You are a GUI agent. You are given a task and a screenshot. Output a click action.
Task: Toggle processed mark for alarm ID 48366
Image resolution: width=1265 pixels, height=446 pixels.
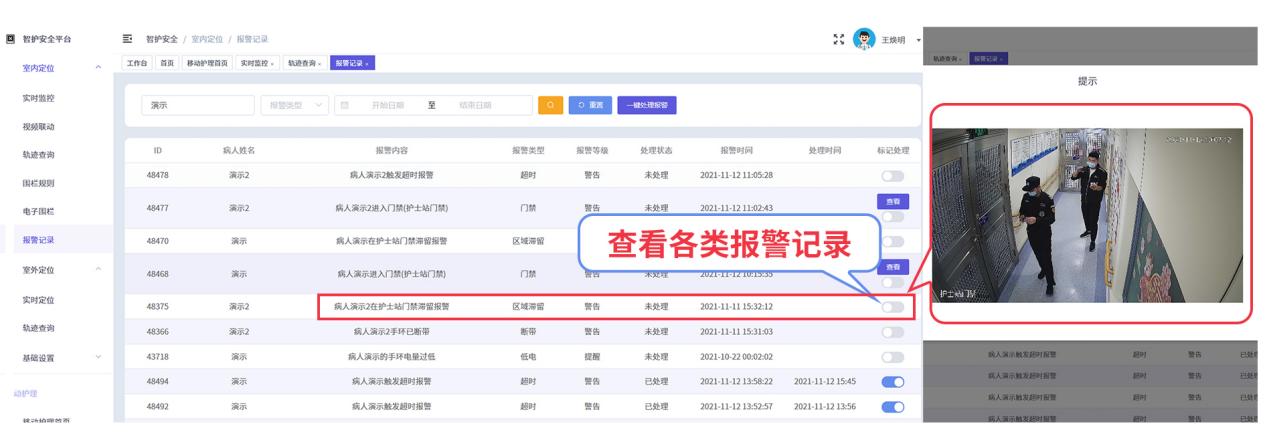tap(893, 331)
